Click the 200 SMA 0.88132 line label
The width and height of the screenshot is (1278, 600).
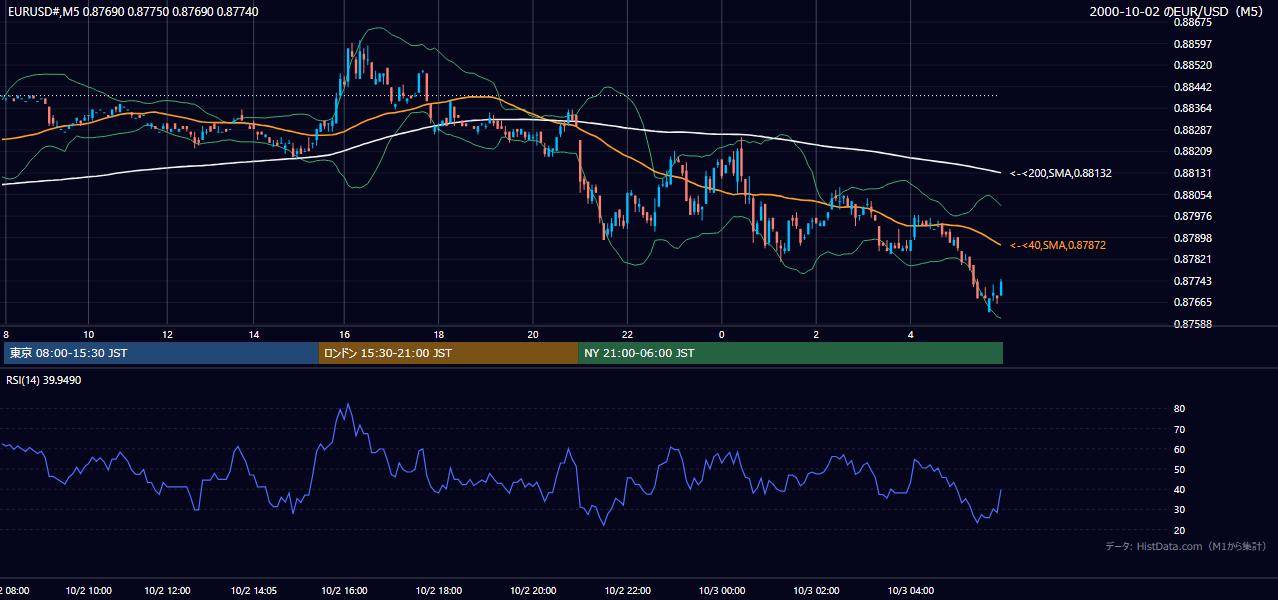pos(1061,173)
